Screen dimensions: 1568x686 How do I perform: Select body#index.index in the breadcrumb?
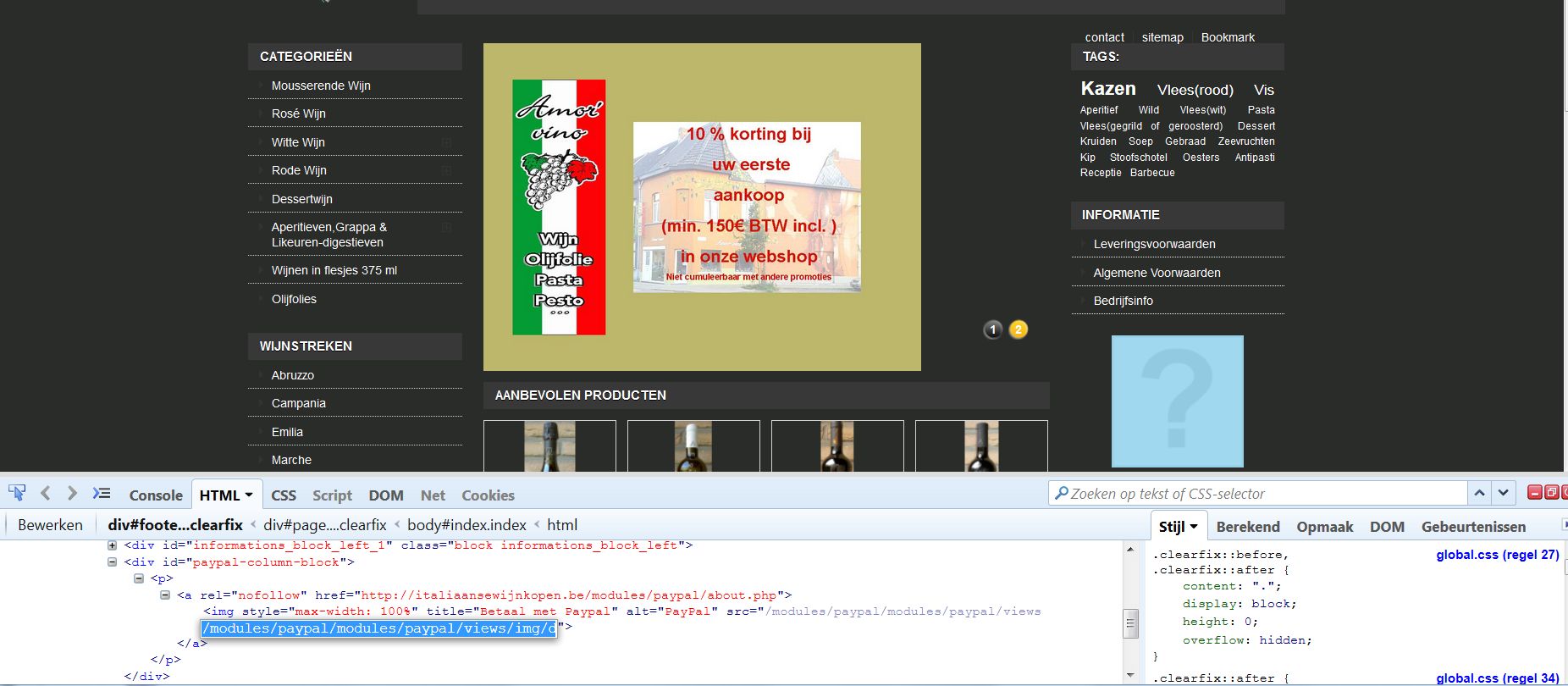tap(467, 525)
